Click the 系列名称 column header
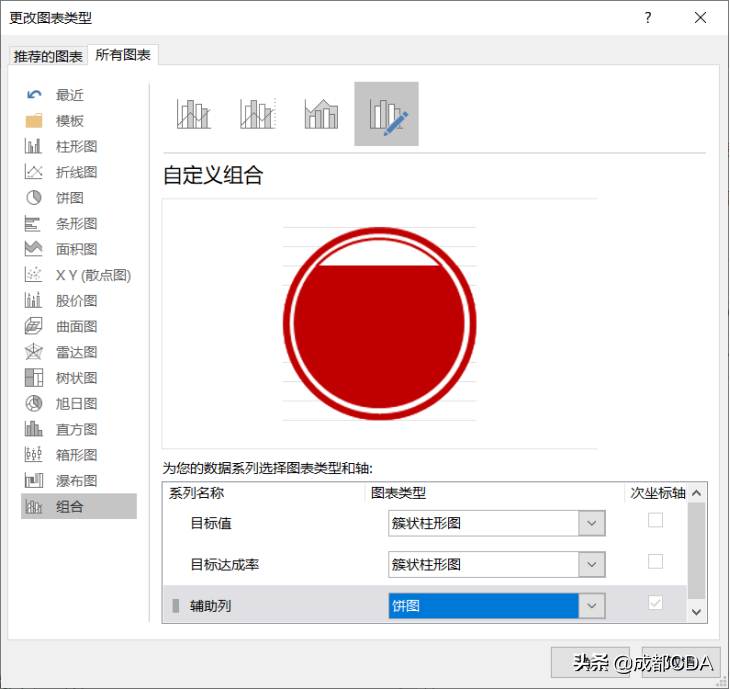Viewport: 730px width, 689px height. pos(196,493)
